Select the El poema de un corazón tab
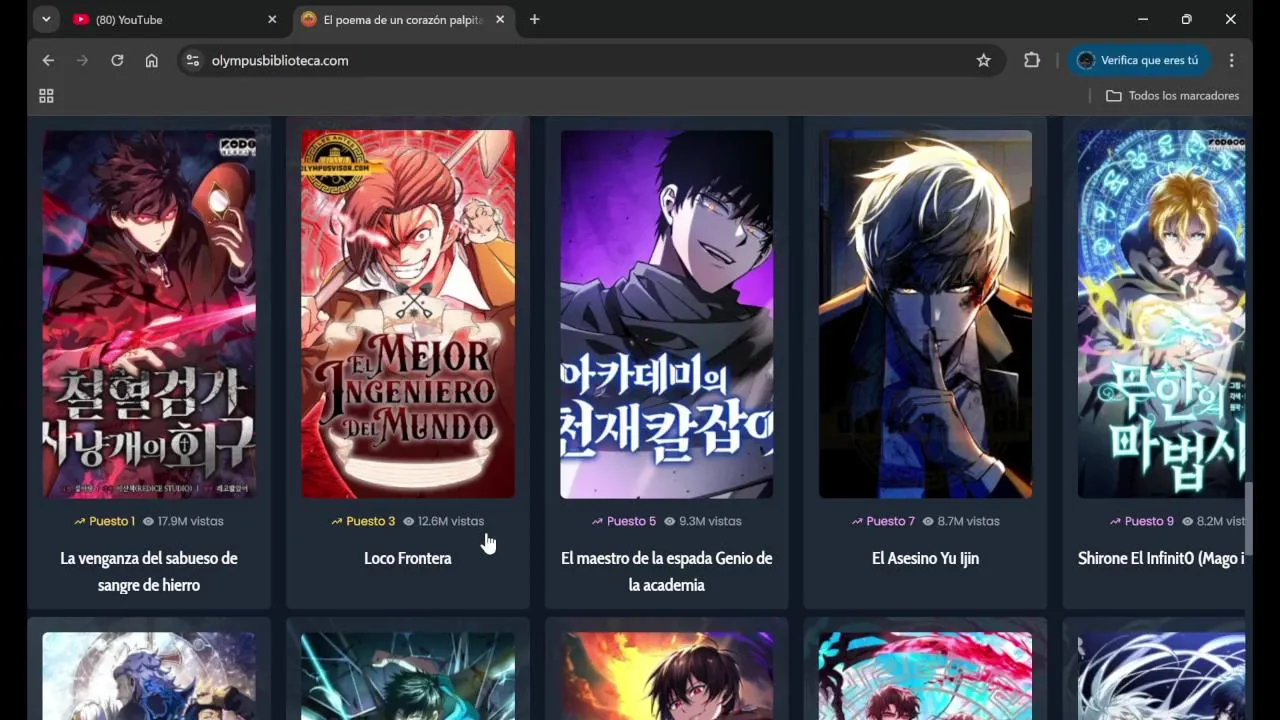 405,19
